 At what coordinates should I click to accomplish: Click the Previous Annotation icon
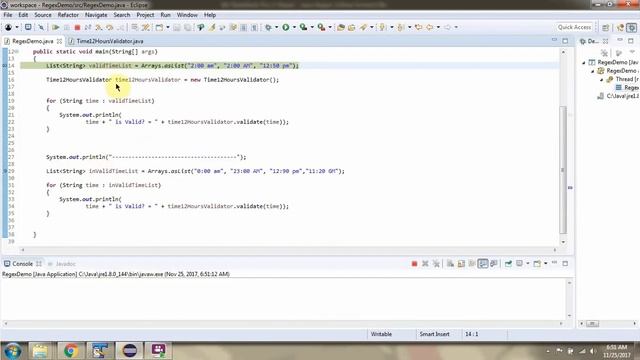coord(401,27)
